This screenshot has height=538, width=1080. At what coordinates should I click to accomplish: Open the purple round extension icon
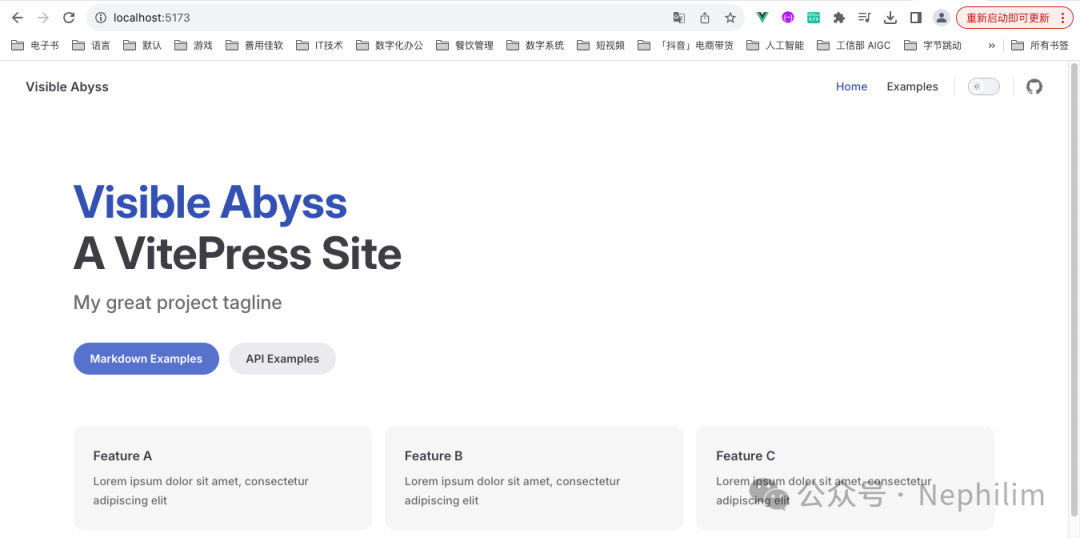[x=788, y=18]
